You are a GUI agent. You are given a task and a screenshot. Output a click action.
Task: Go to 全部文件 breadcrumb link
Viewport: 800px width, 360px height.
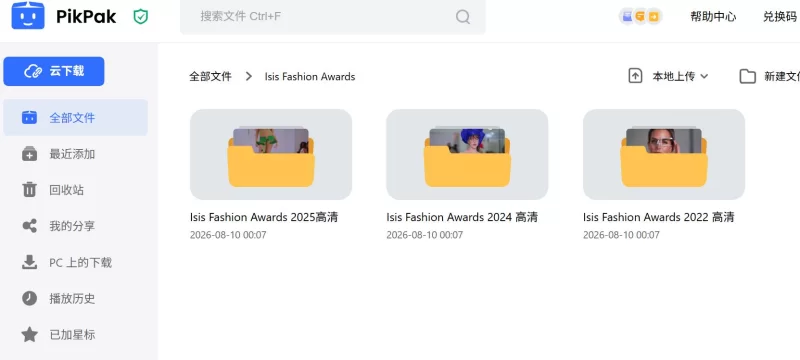tap(210, 76)
